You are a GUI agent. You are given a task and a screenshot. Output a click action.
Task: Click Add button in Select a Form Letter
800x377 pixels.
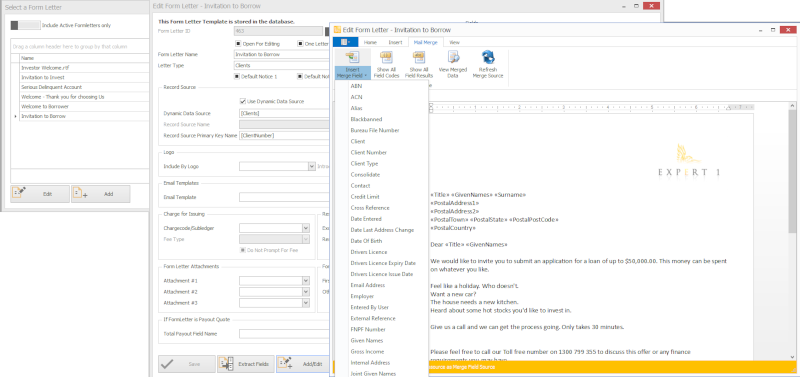pos(101,194)
